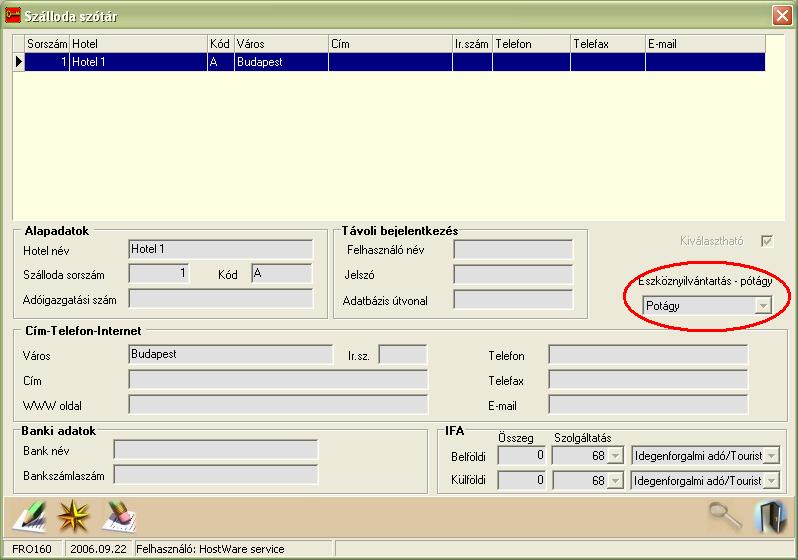Click the magnifying glass search icon

(x=725, y=515)
